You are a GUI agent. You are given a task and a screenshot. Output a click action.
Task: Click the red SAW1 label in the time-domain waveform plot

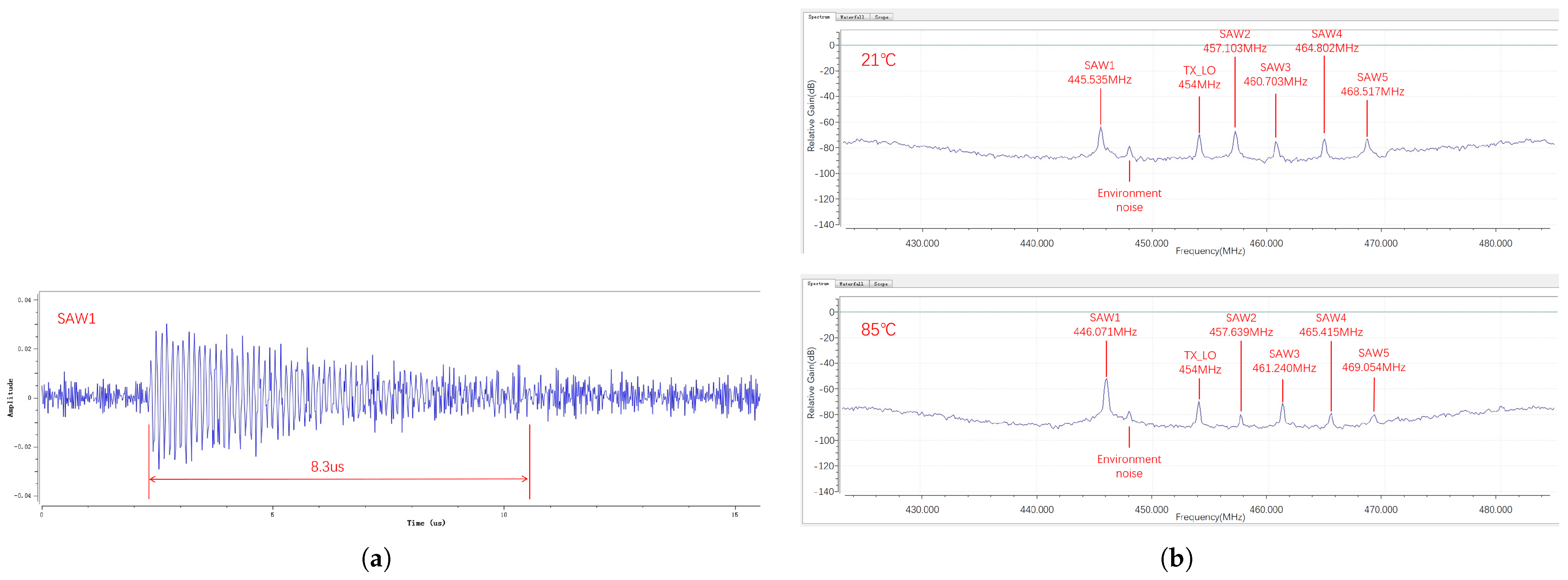77,319
